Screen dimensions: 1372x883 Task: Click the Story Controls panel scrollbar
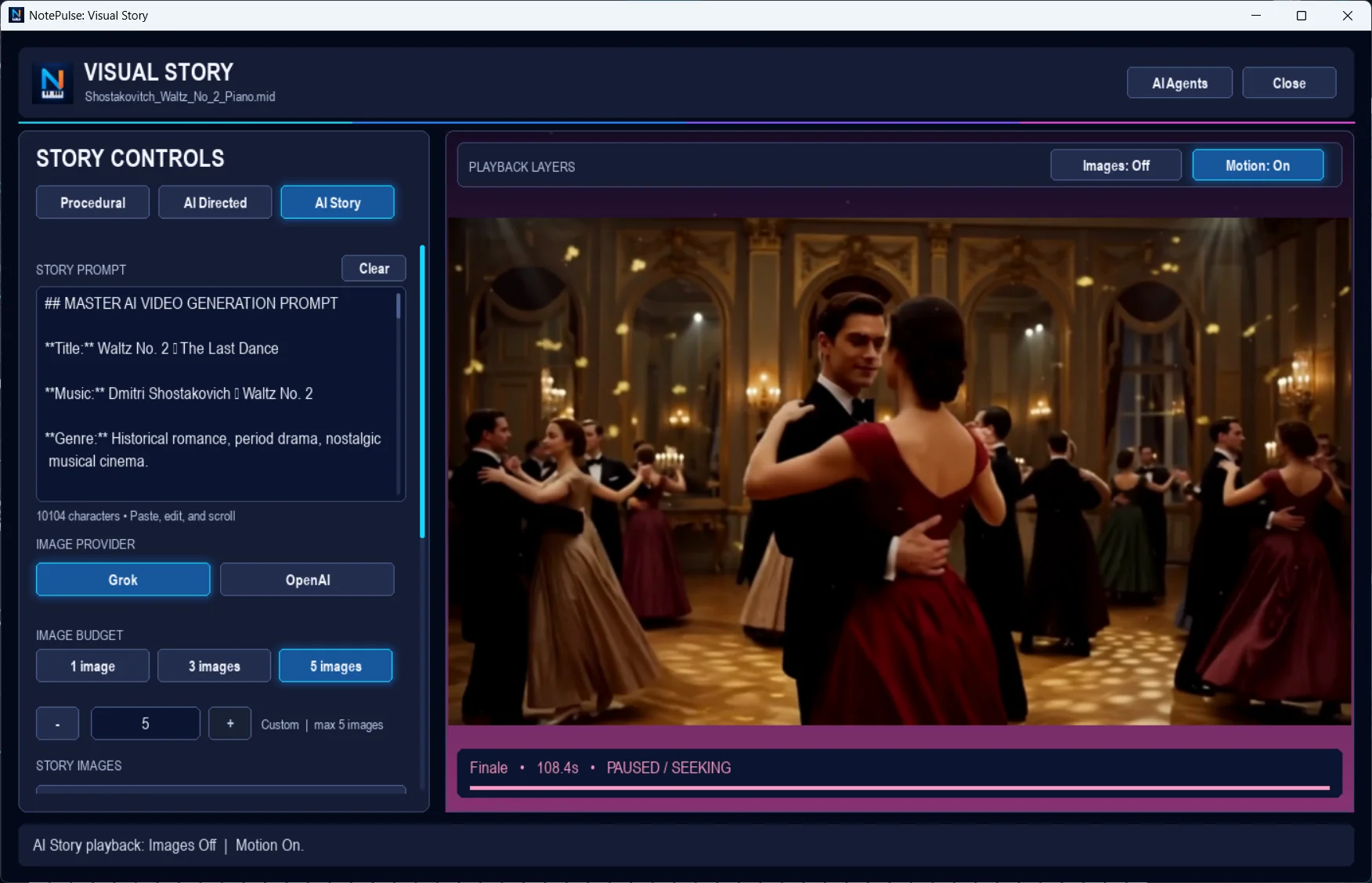click(x=423, y=392)
